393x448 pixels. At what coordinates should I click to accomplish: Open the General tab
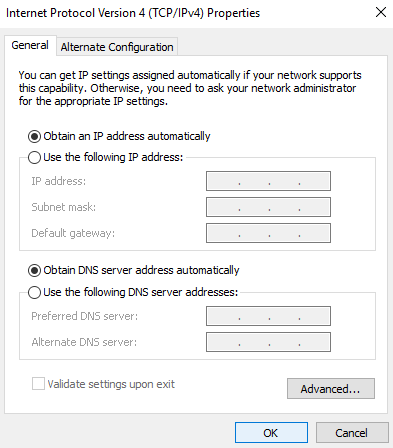[x=30, y=45]
